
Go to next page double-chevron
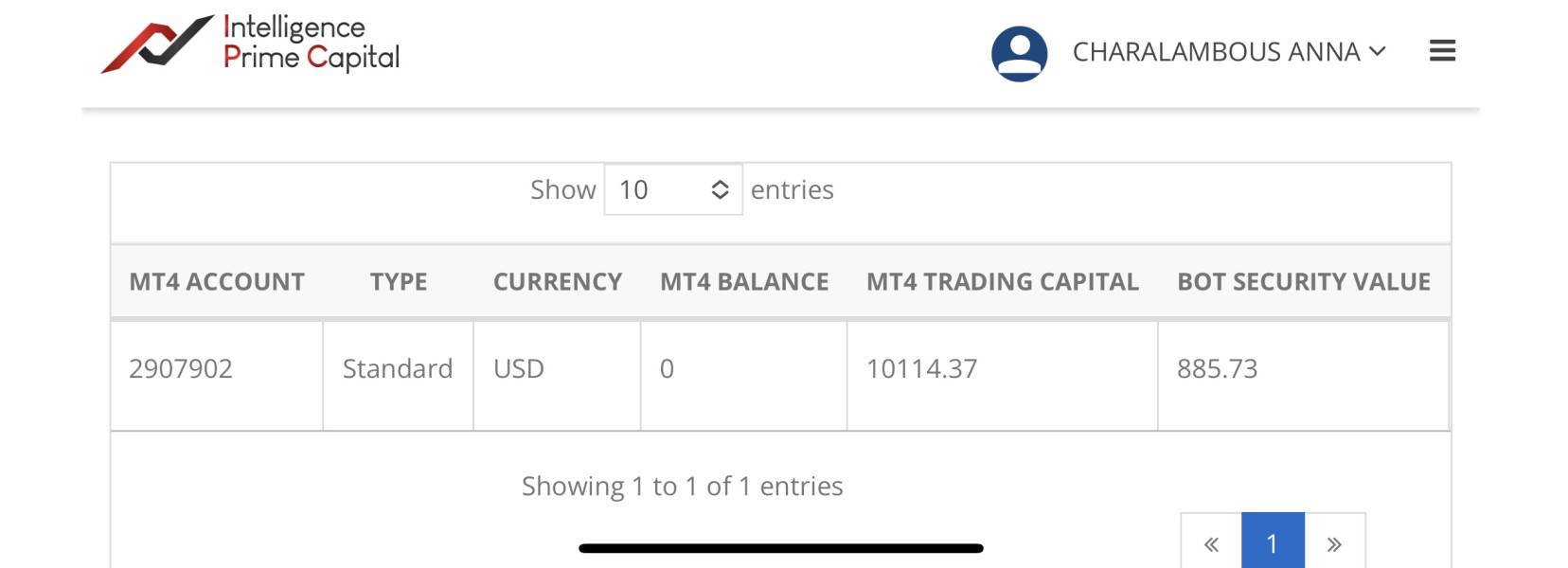pos(1334,543)
